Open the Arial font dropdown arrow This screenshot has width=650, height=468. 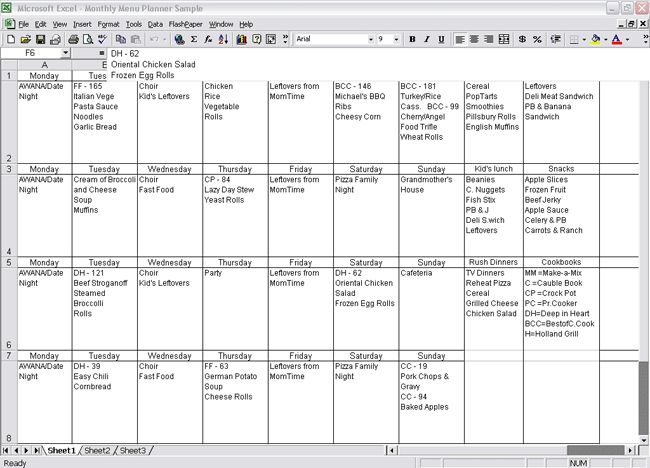tap(371, 39)
